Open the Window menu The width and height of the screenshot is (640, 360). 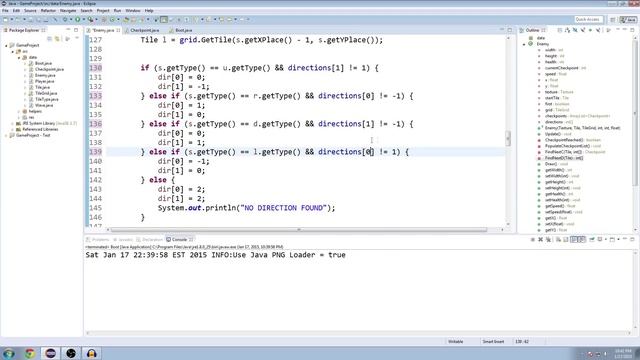coord(133,11)
